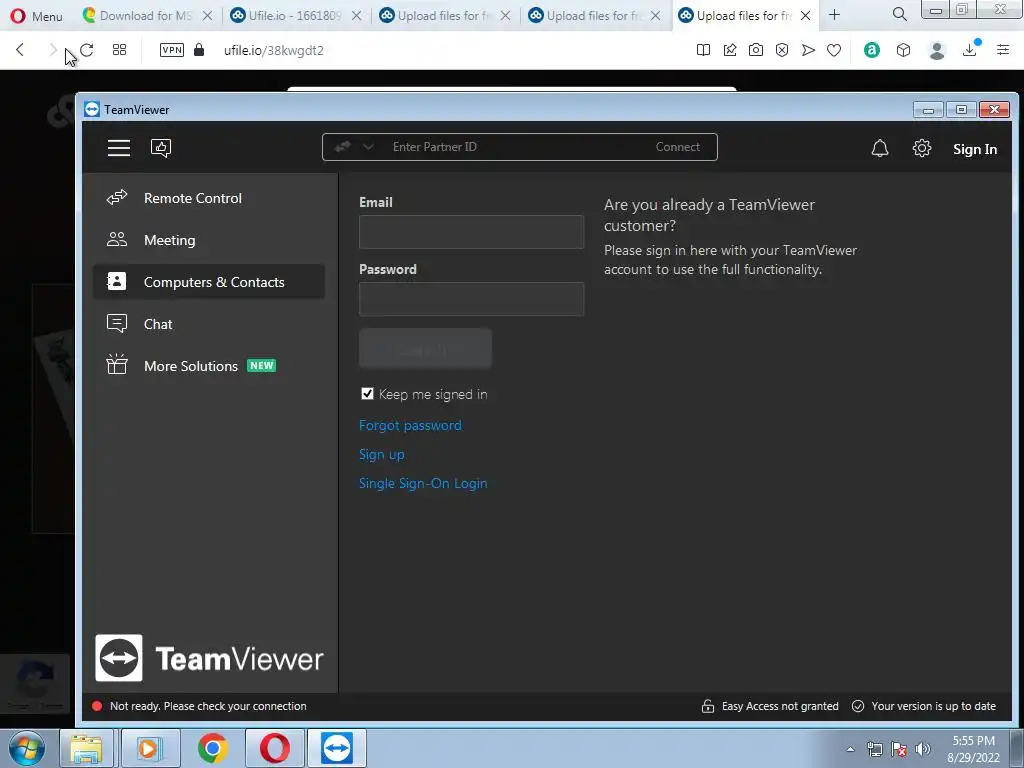
Task: Open a new browser tab
Action: pyautogui.click(x=835, y=15)
